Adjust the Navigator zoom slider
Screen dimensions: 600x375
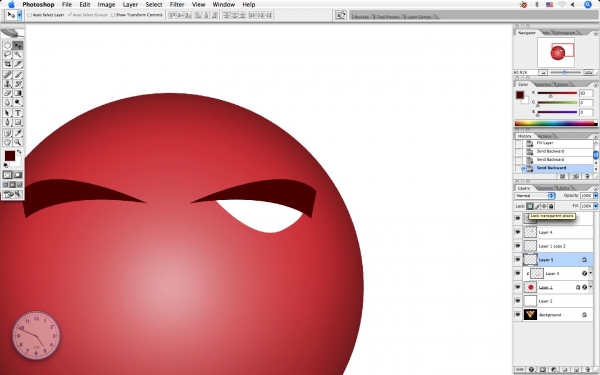click(565, 72)
